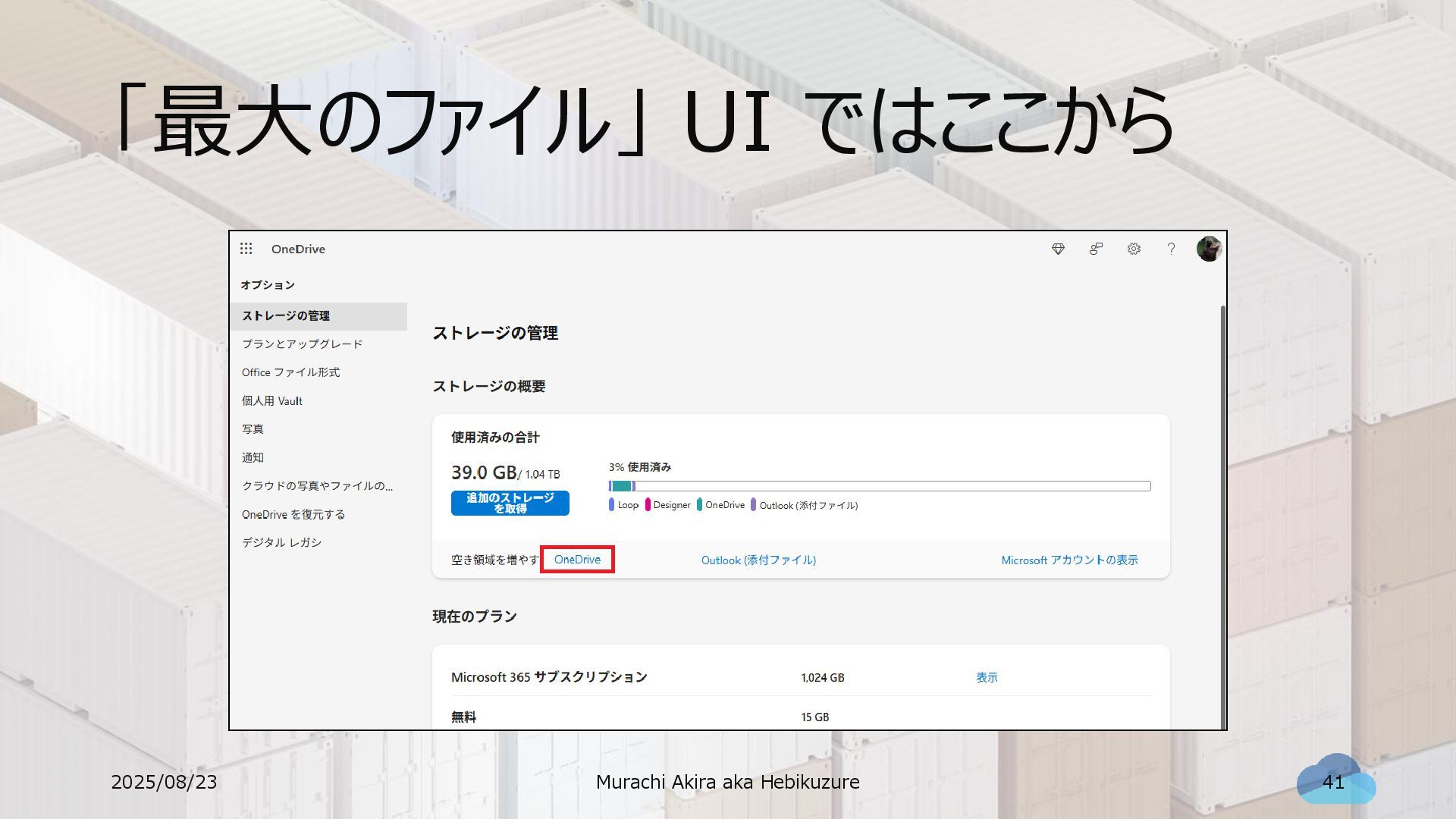The image size is (1456, 819).
Task: Select ストレージの管理 in options sidebar
Action: [x=318, y=316]
